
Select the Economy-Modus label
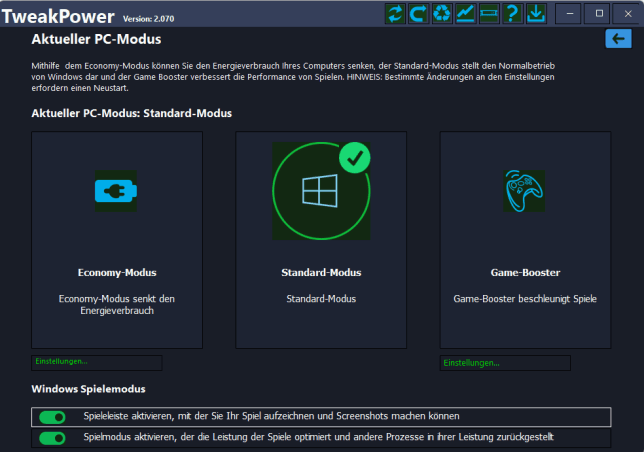117,272
